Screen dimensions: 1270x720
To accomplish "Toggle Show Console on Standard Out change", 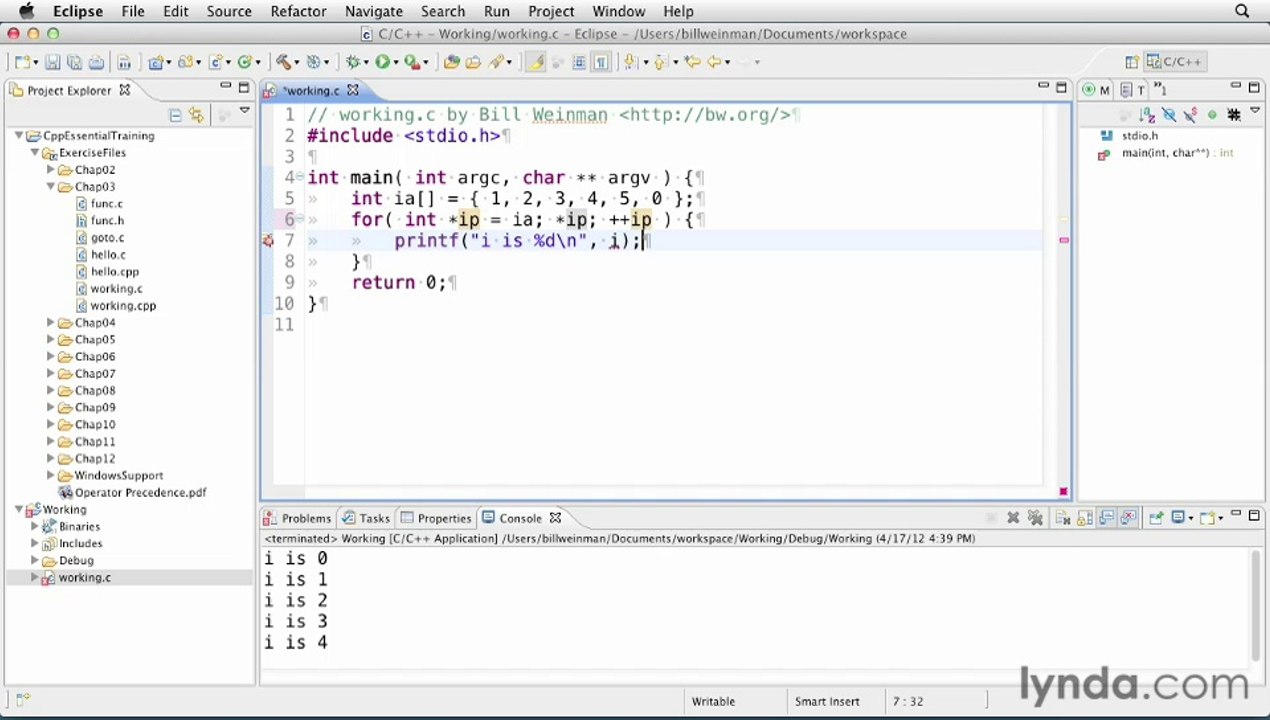I will pos(1107,518).
